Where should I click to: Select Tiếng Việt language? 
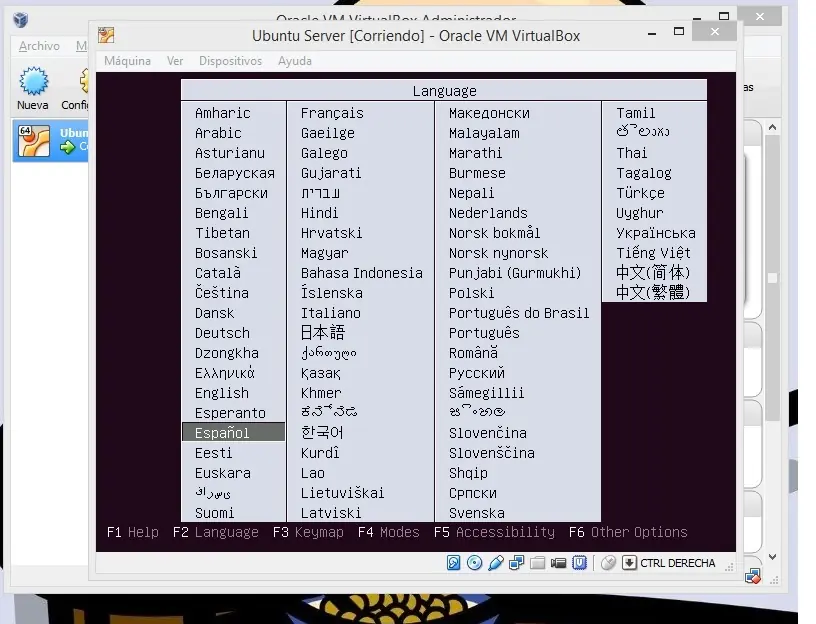click(x=653, y=252)
